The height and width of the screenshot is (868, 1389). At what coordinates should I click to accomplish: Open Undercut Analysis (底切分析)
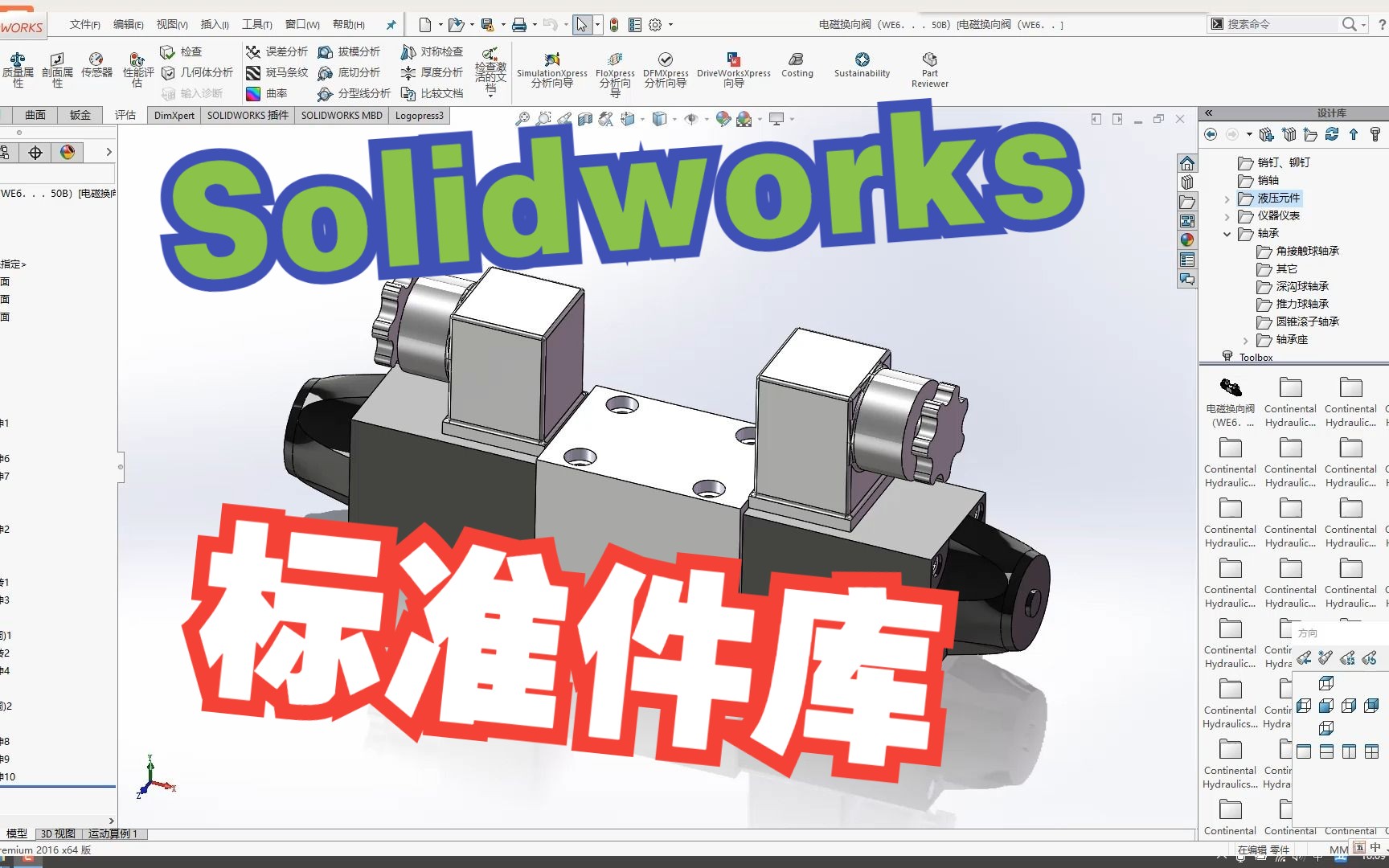[x=349, y=72]
